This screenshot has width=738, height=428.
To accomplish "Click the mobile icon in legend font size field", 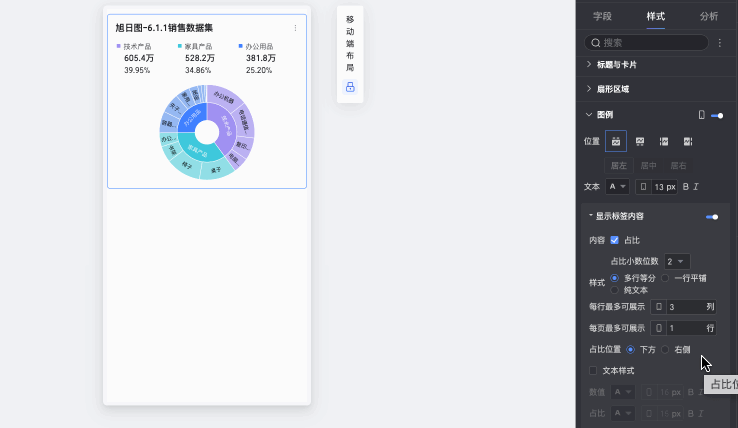I will pyautogui.click(x=643, y=187).
